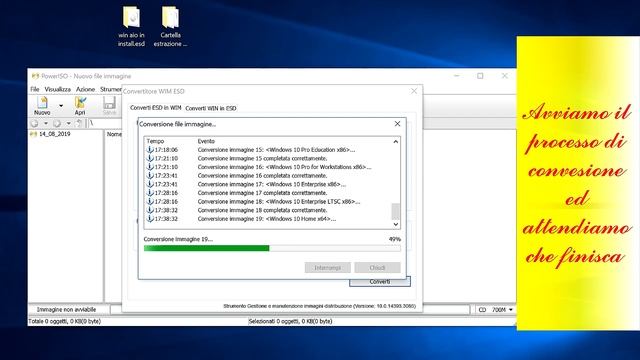The height and width of the screenshot is (360, 640).
Task: Click the 'Totale 0 oggetti' status bar text
Action: tap(64, 321)
